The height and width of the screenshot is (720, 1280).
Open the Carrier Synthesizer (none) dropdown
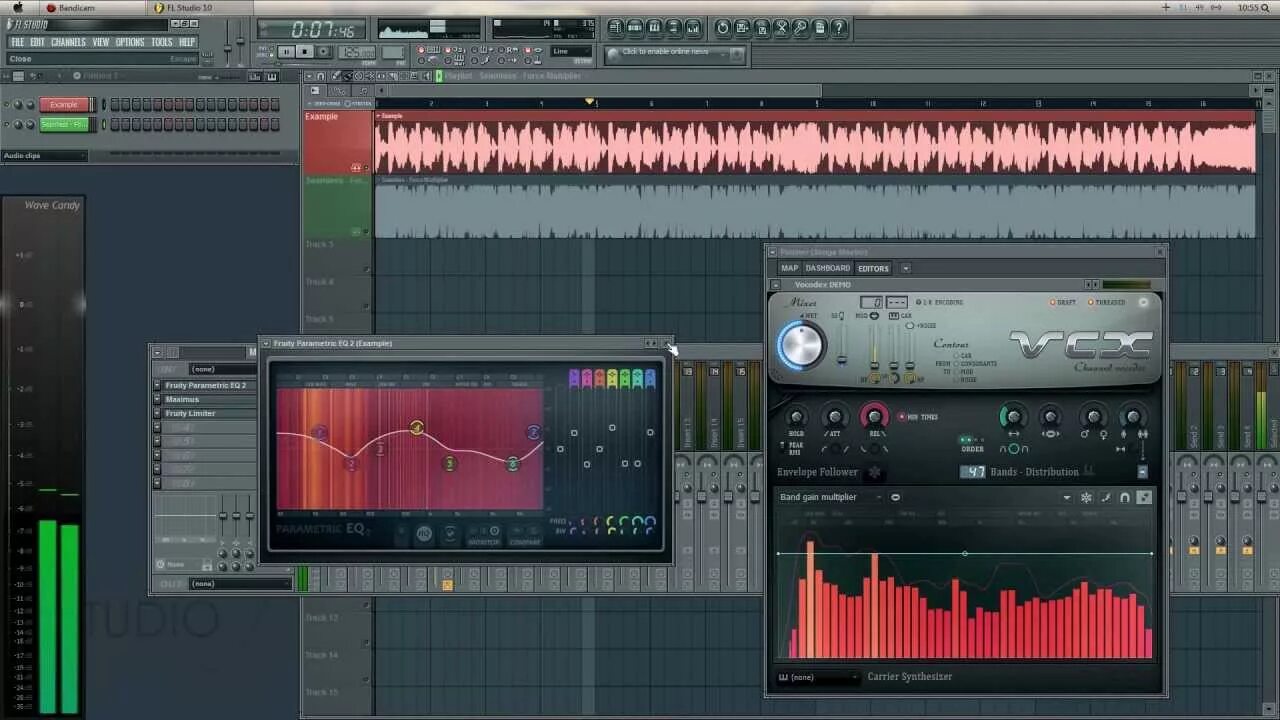click(819, 677)
